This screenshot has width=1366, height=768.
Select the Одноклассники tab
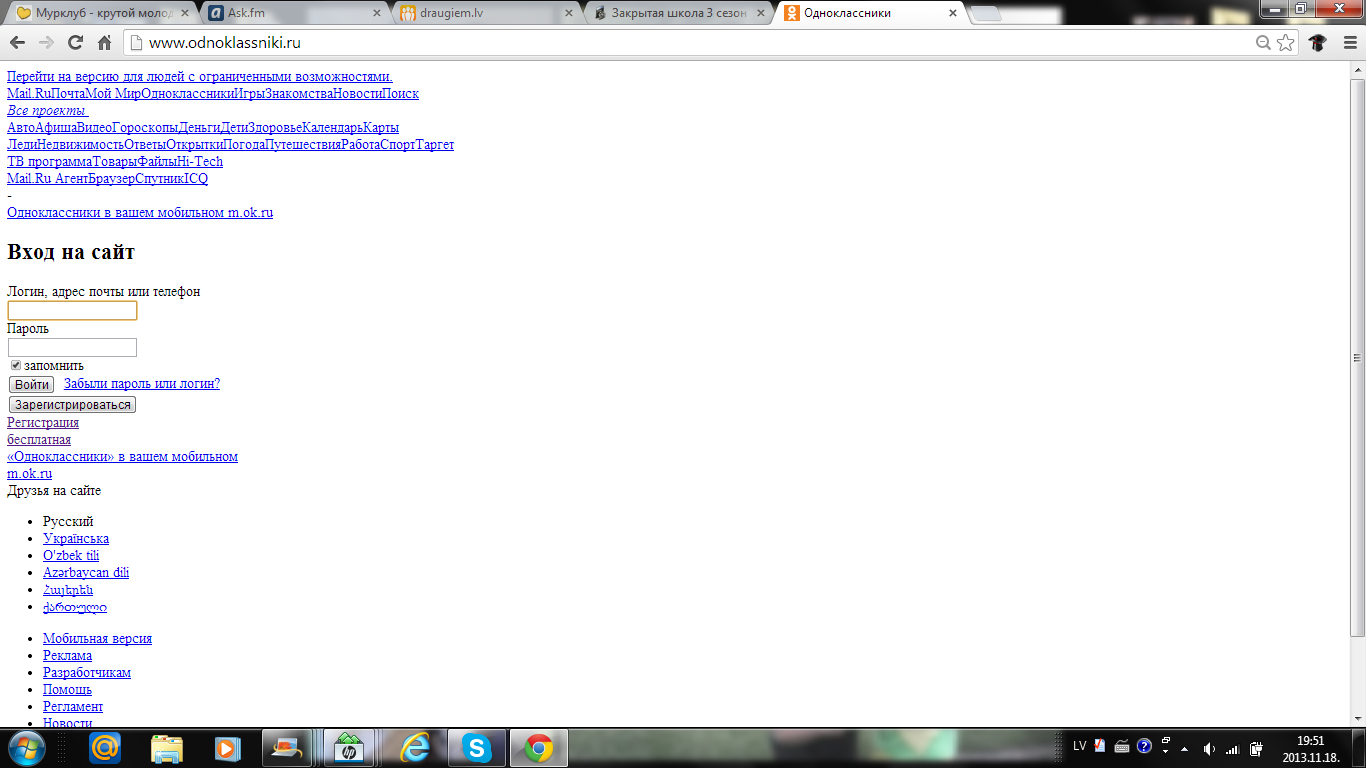tap(870, 14)
